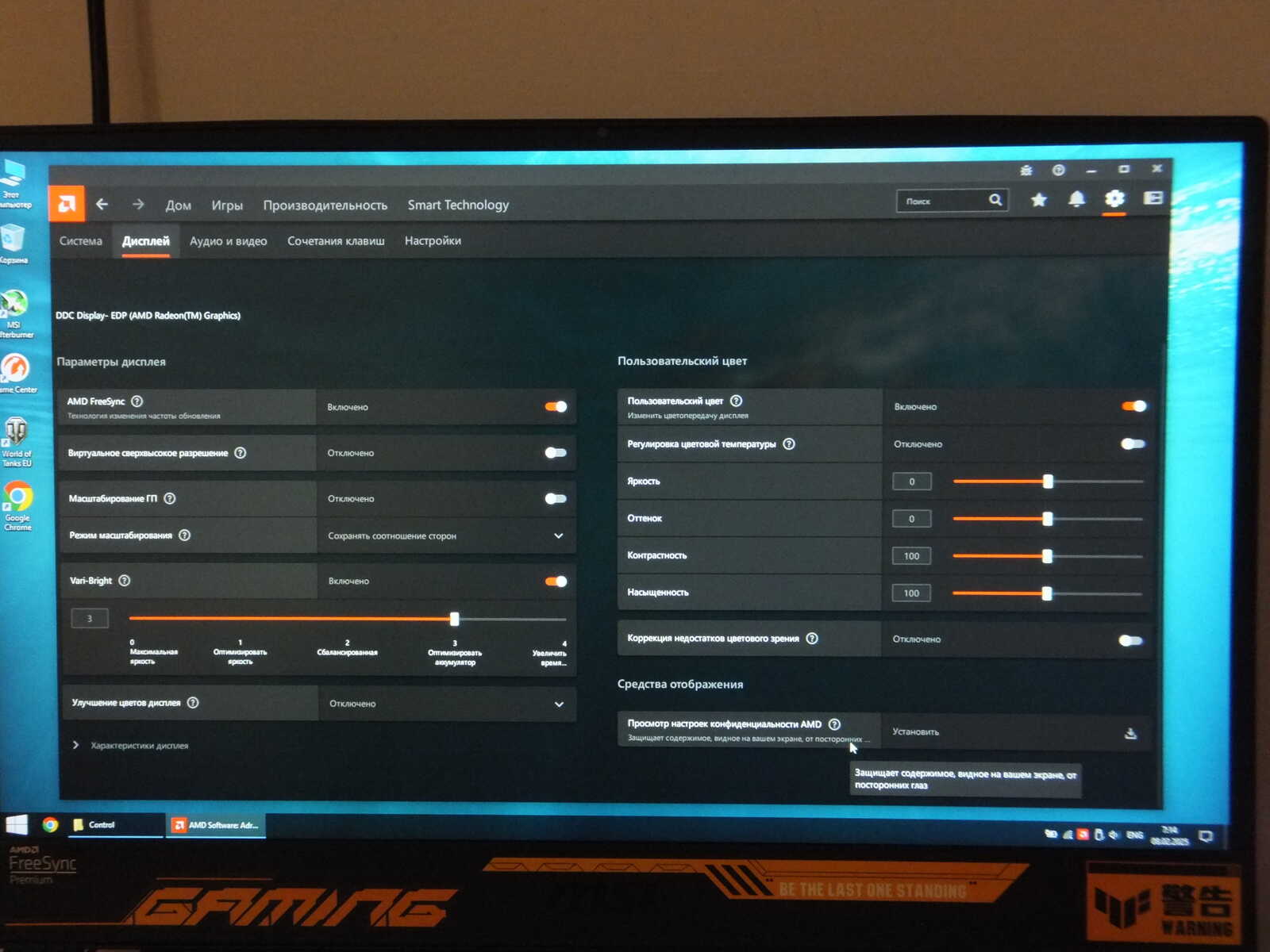
Task: Open Сочетания клавиш sub-tab
Action: (336, 241)
